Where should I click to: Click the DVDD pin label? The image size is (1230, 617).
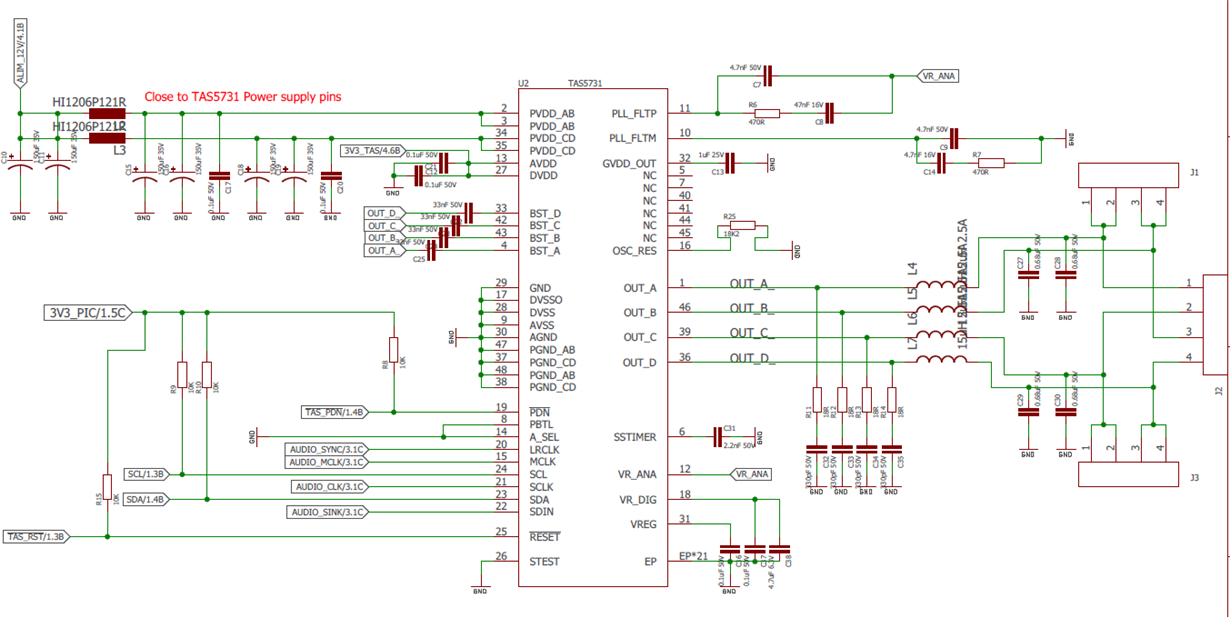[543, 176]
